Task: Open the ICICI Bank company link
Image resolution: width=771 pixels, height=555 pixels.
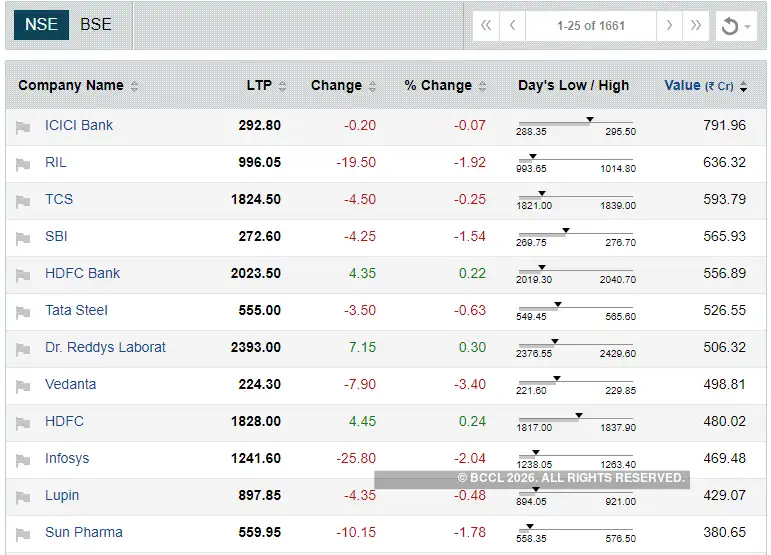Action: tap(79, 125)
